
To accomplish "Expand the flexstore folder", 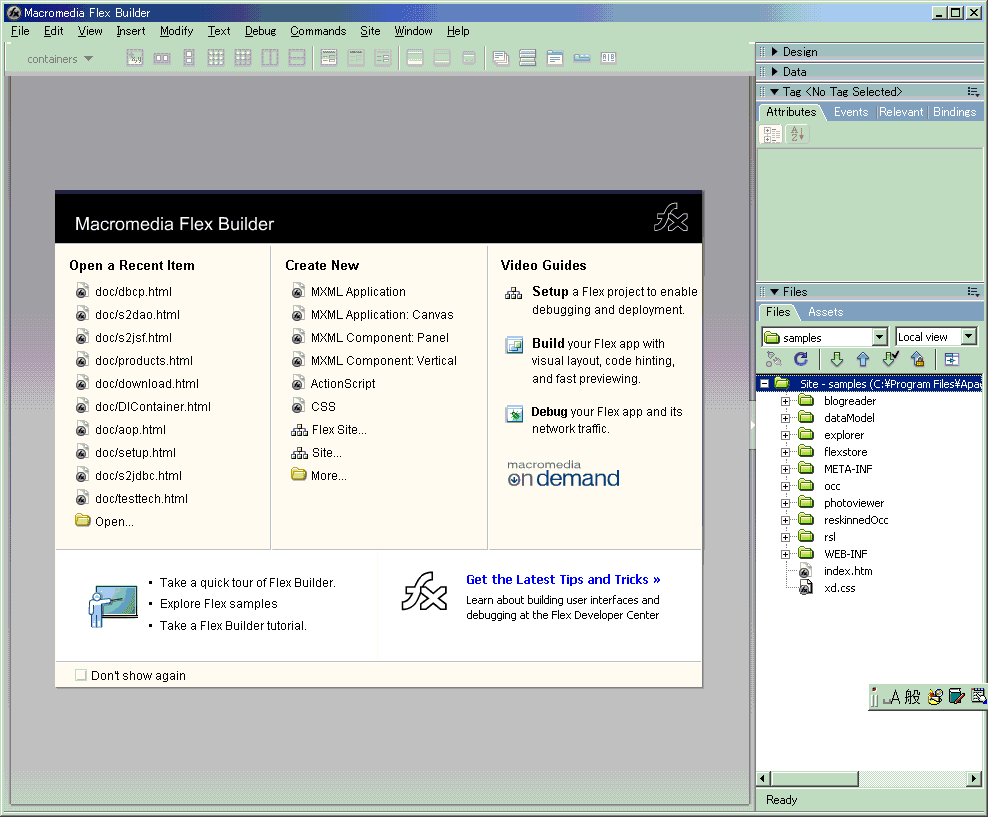I will (x=785, y=452).
